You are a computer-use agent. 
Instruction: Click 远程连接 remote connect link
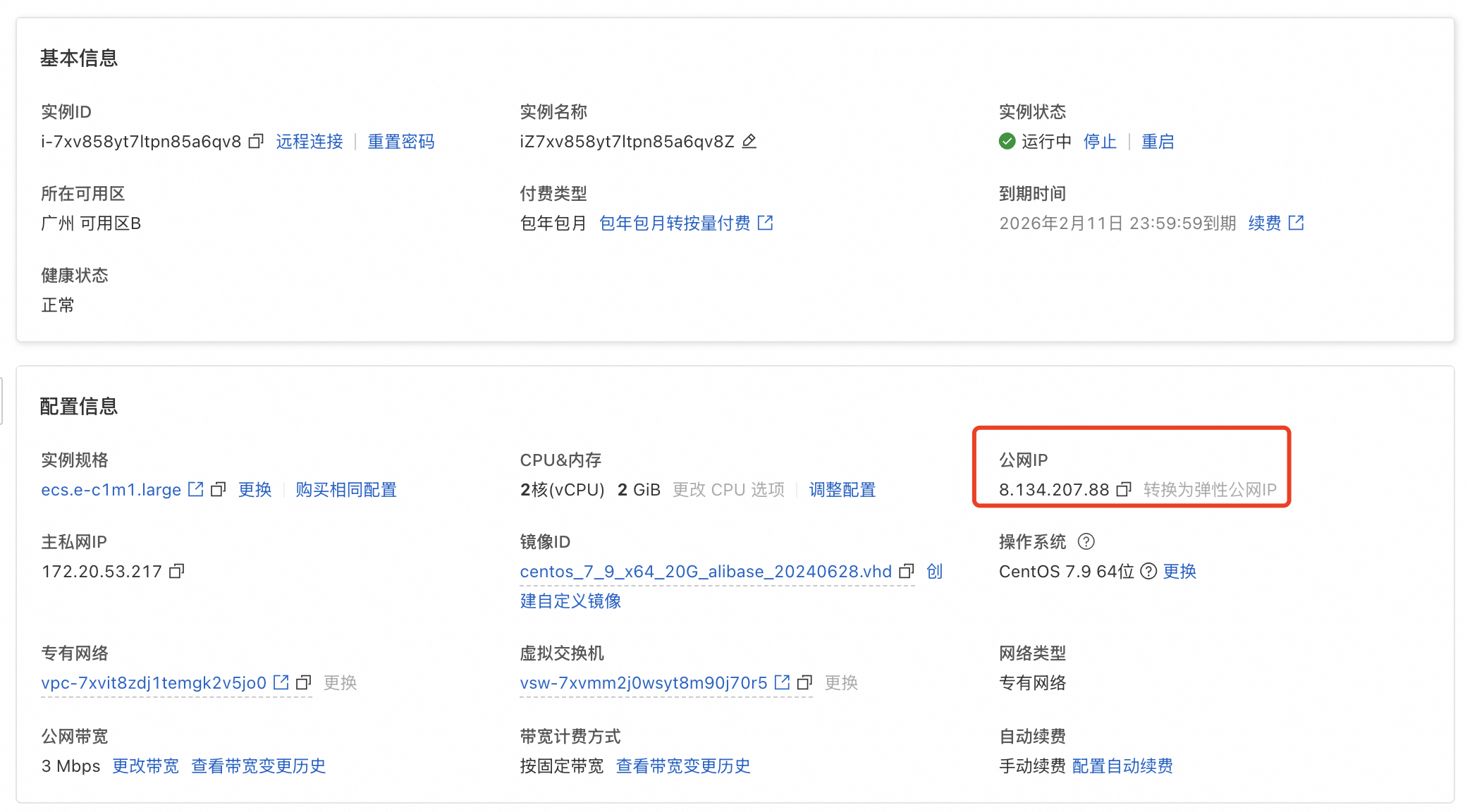click(x=309, y=142)
